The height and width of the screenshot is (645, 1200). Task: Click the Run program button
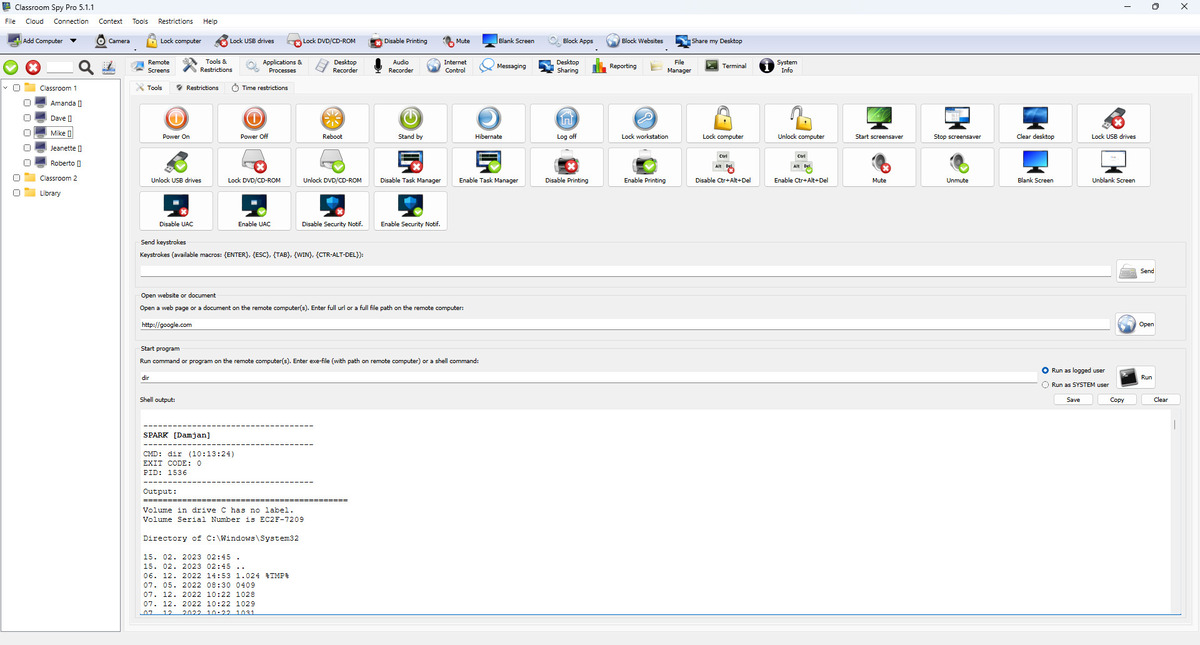(1136, 377)
